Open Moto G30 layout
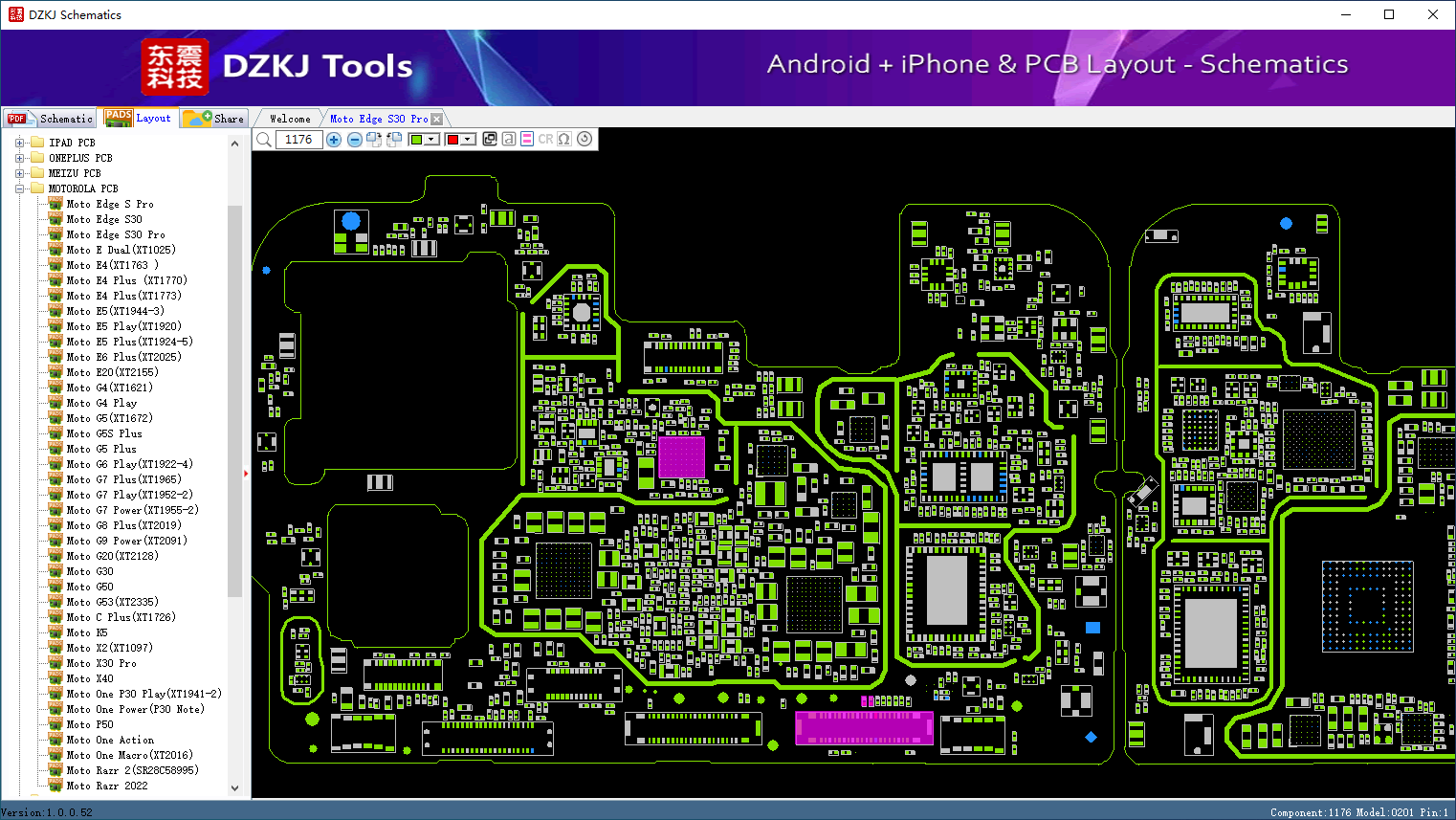This screenshot has height=820, width=1456. coord(90,571)
